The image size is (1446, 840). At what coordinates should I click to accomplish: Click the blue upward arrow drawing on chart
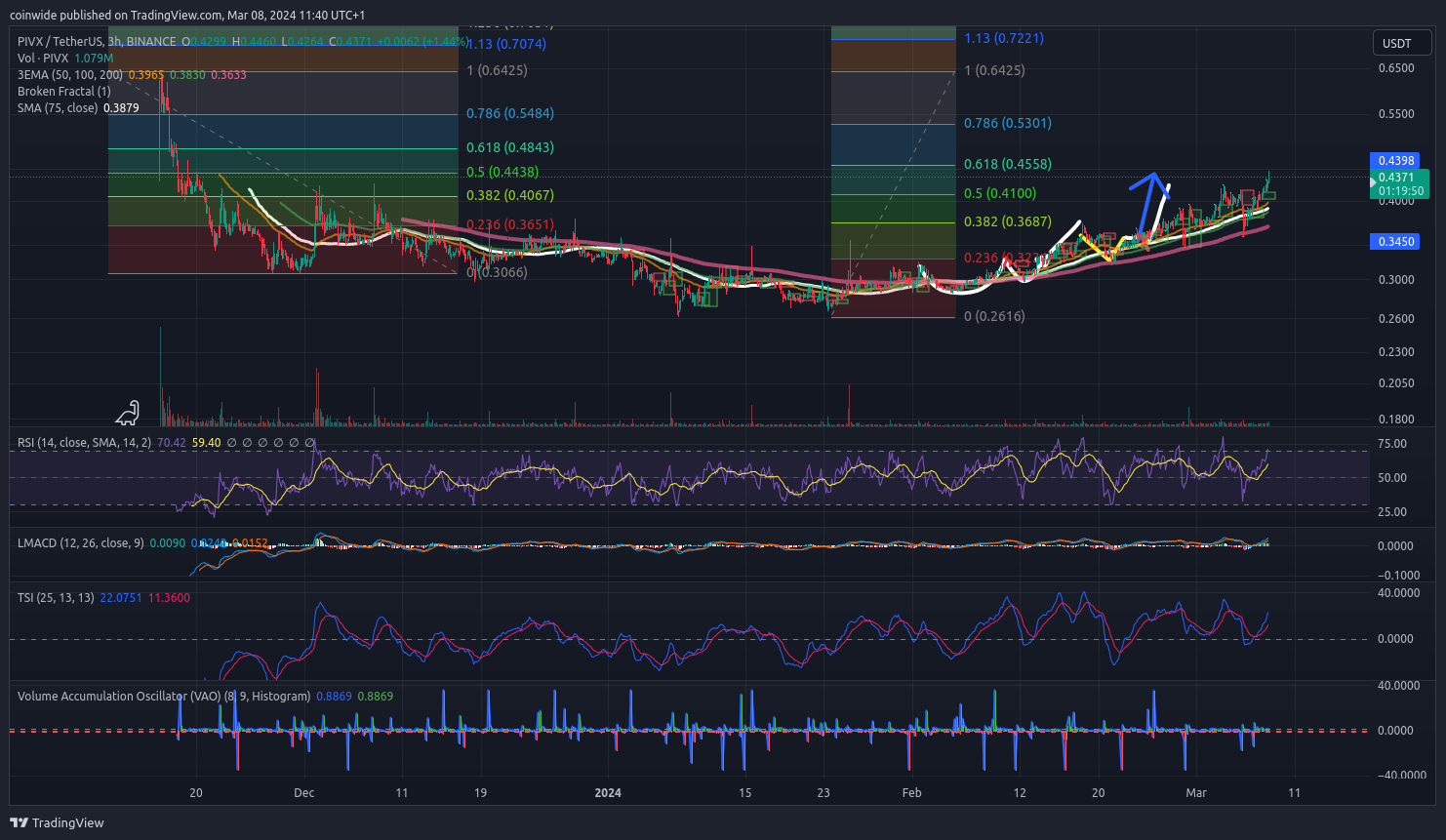pyautogui.click(x=1147, y=203)
